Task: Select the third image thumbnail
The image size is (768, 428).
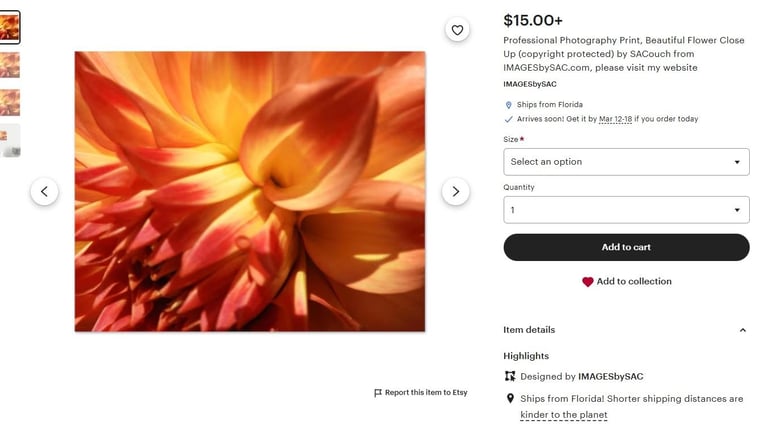Action: [x=10, y=103]
